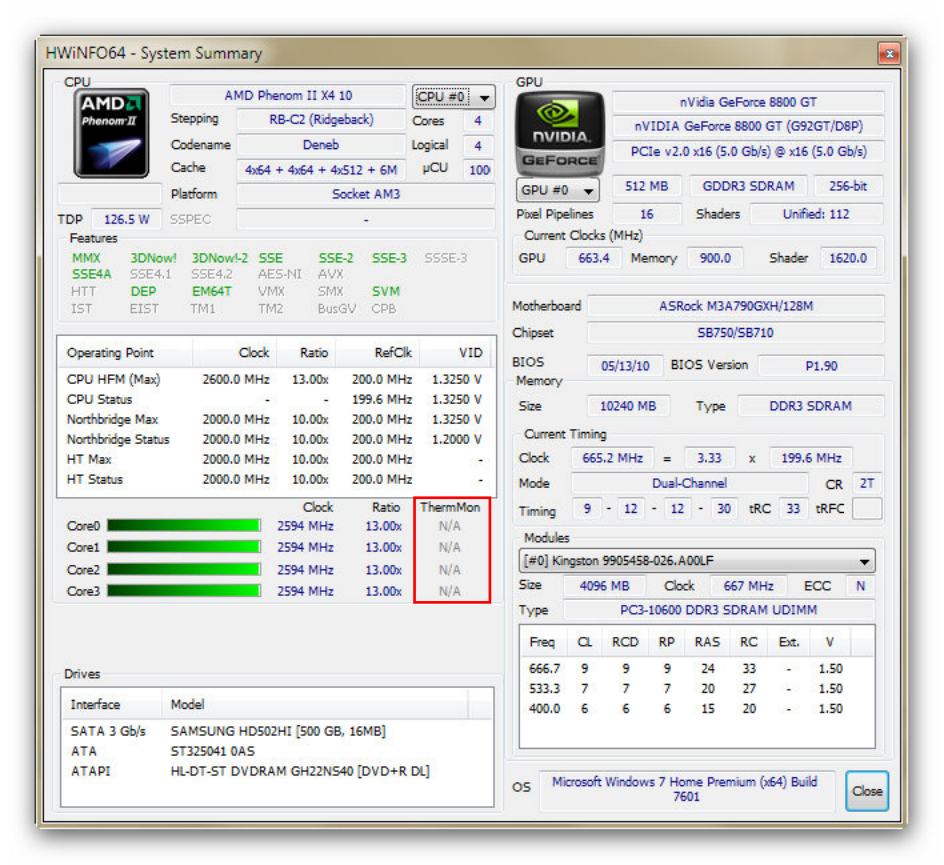This screenshot has width=944, height=865.
Task: Click the ECC N field
Action: [860, 586]
